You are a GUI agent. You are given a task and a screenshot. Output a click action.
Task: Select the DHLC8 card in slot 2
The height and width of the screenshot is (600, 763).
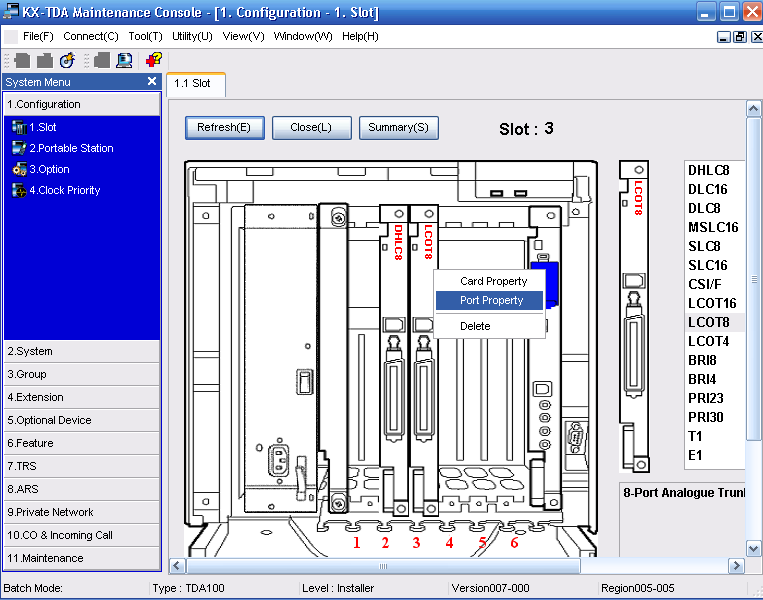pyautogui.click(x=394, y=360)
